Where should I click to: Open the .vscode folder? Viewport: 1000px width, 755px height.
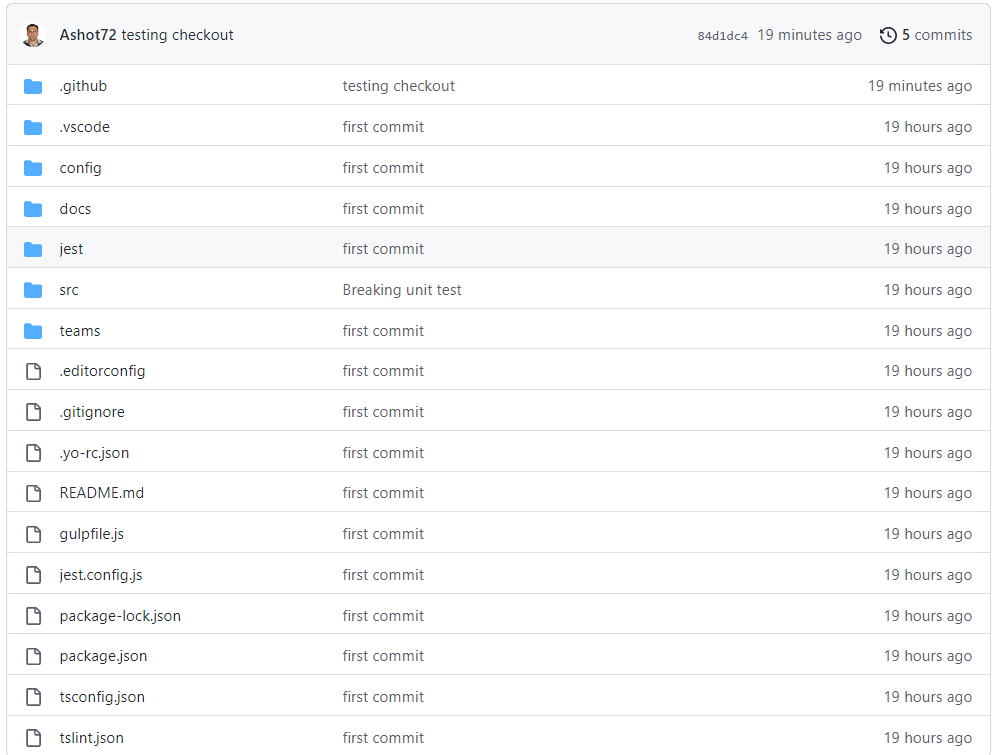(x=84, y=127)
